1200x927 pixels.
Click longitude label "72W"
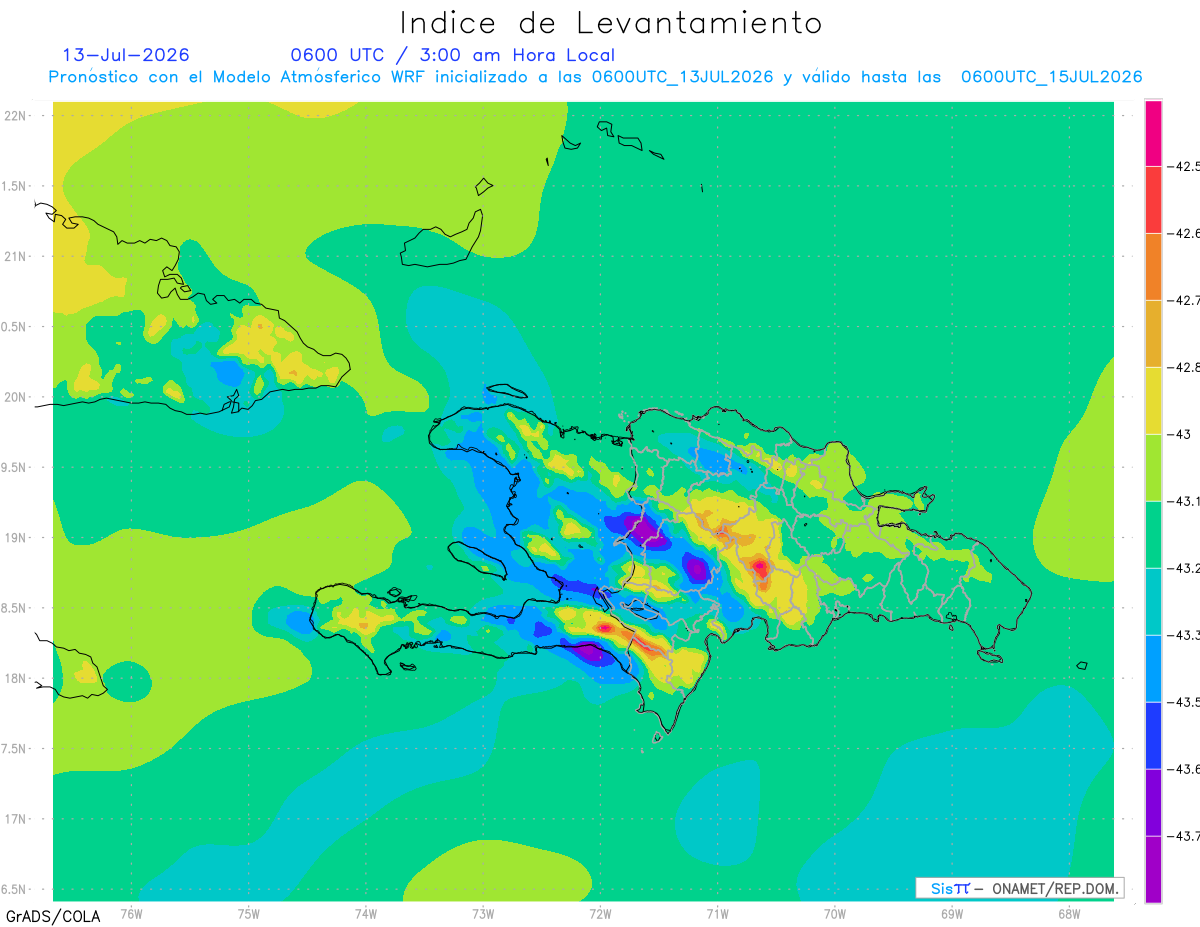pyautogui.click(x=600, y=913)
